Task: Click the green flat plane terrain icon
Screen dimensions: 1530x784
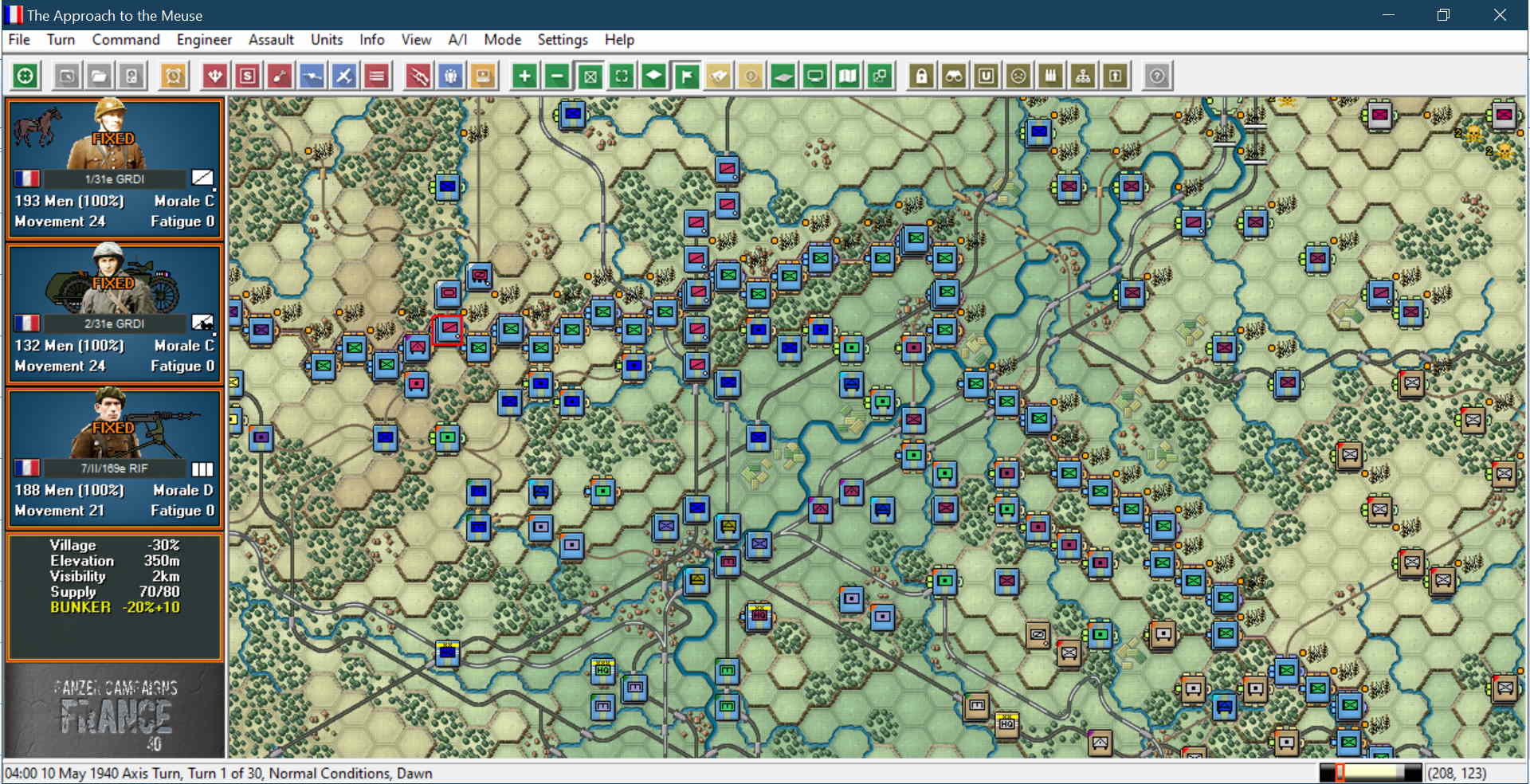Action: tap(783, 76)
